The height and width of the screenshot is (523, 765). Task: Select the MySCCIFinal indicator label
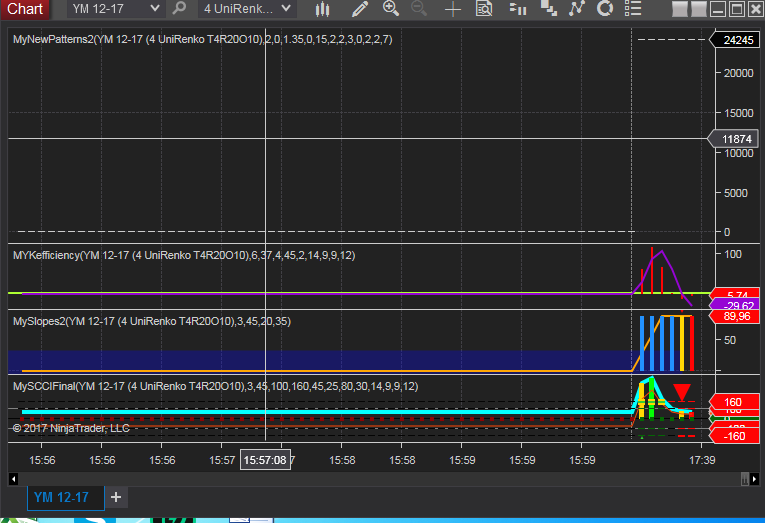pos(215,386)
